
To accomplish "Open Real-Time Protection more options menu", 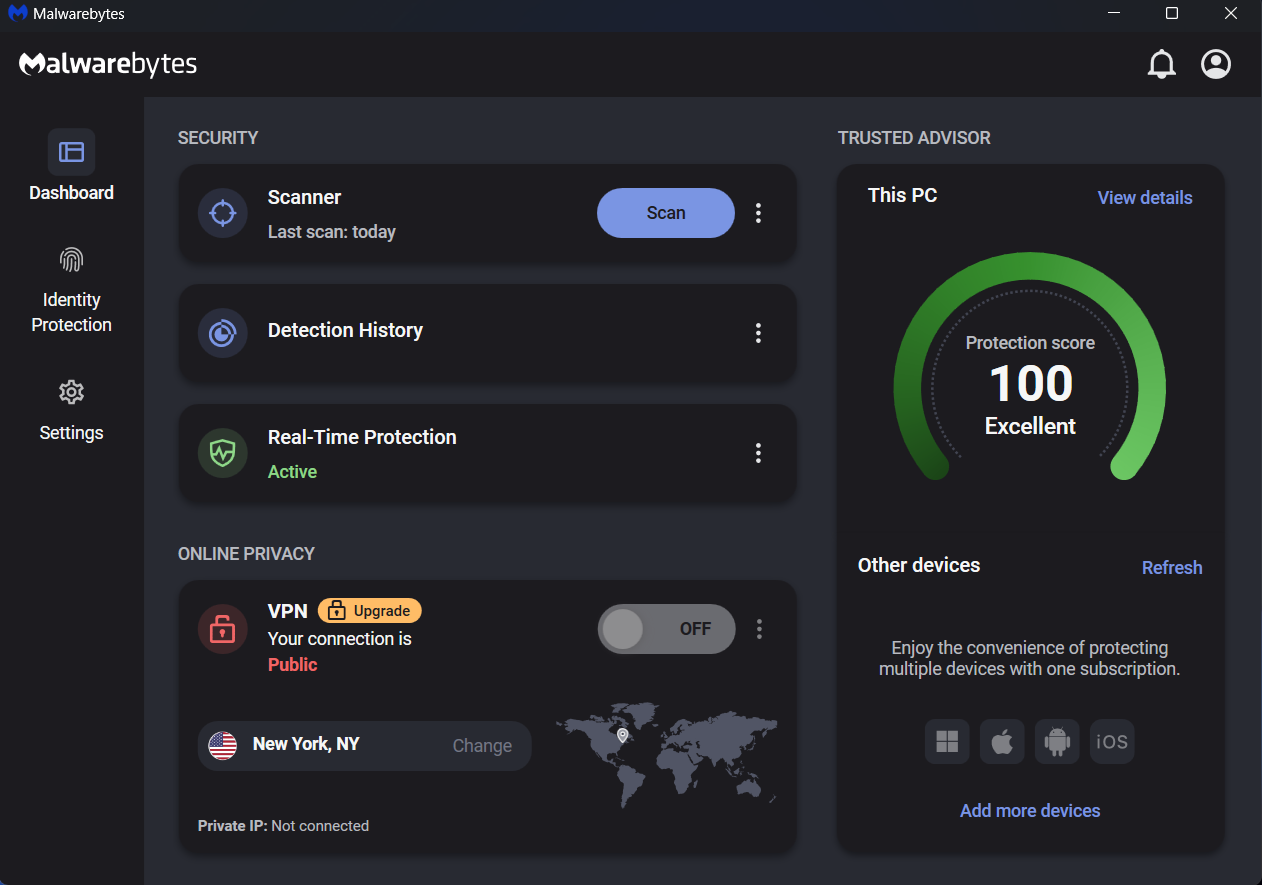I will coord(759,453).
